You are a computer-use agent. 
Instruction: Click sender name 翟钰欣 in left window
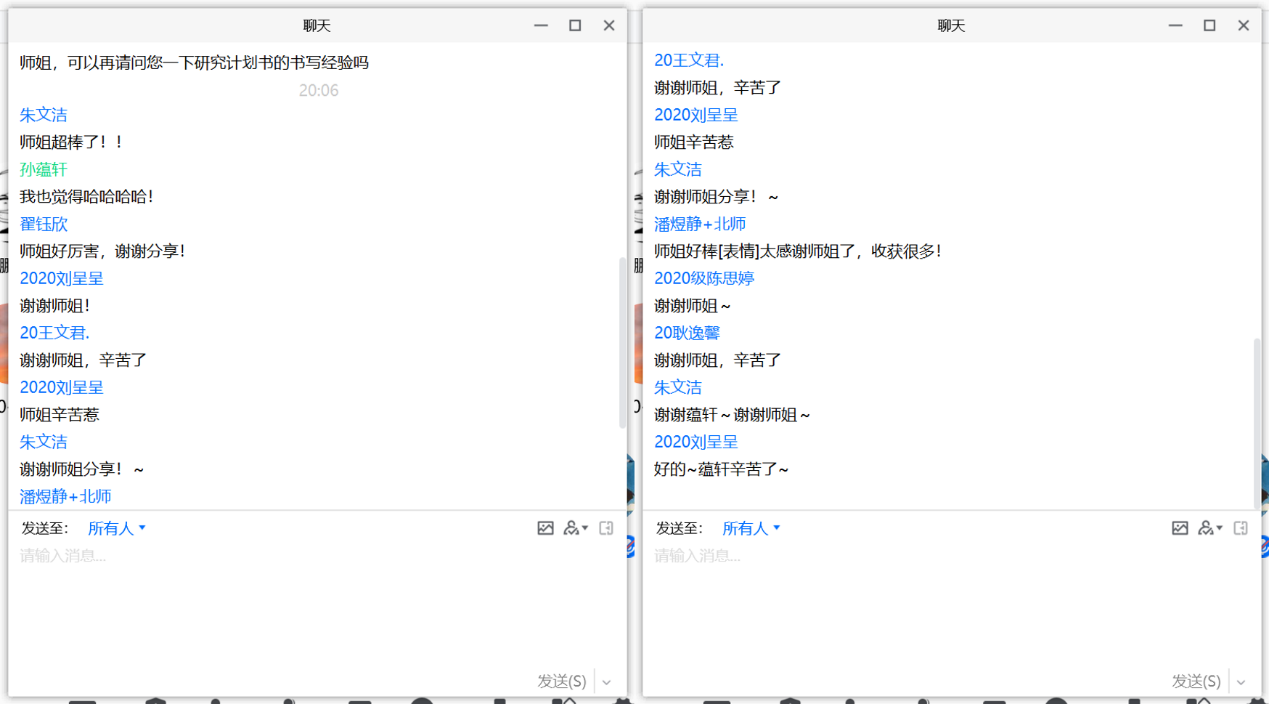44,224
